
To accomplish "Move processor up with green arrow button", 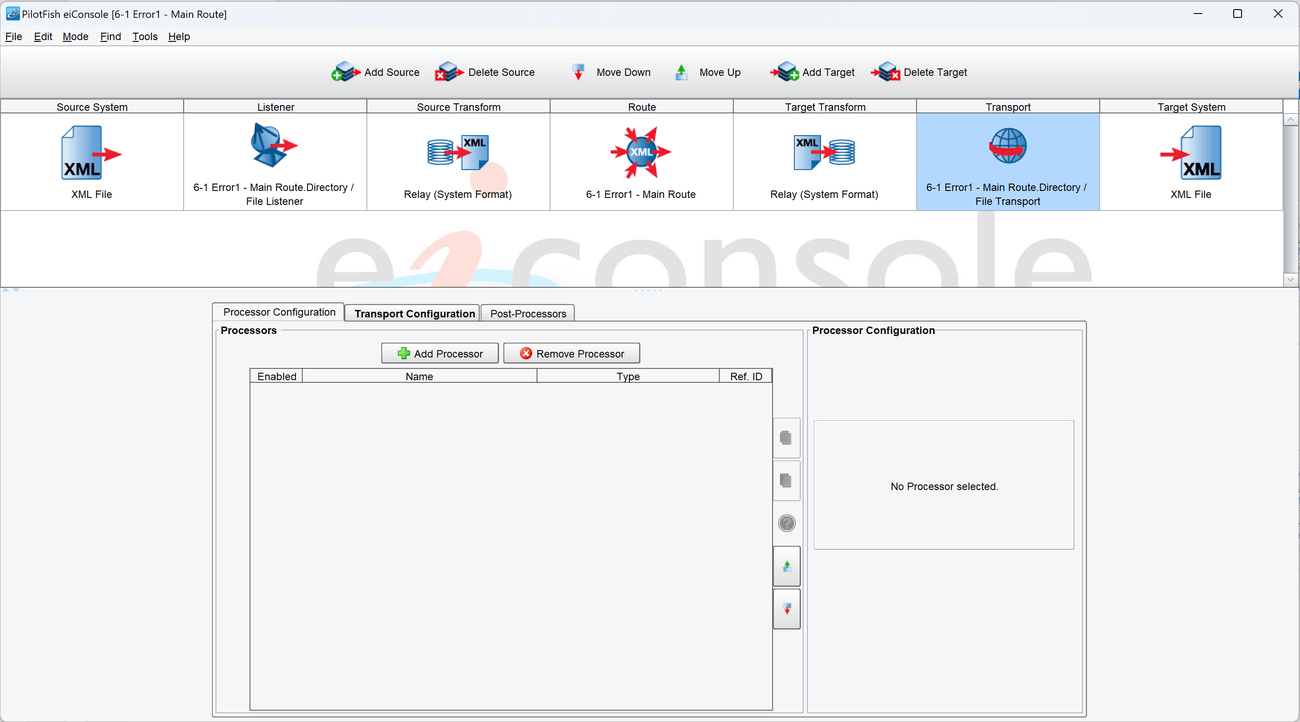I will 787,566.
